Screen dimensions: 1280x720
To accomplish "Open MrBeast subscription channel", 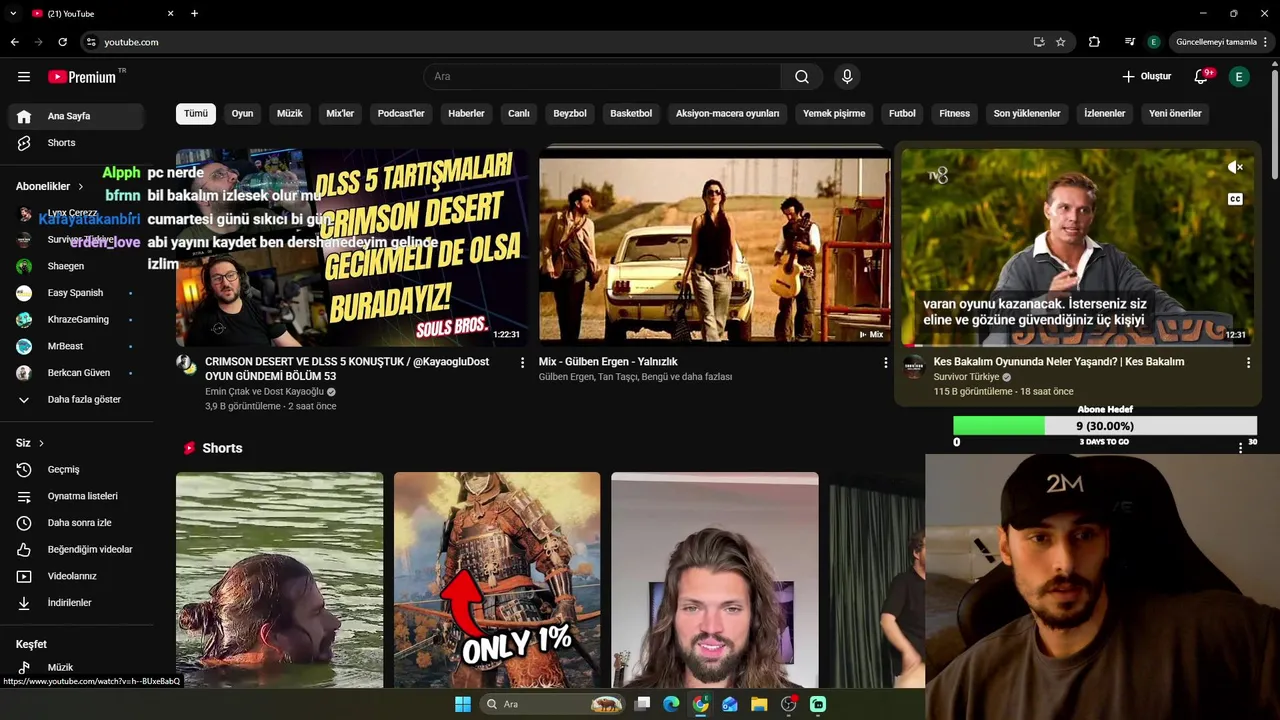I will 77,346.
